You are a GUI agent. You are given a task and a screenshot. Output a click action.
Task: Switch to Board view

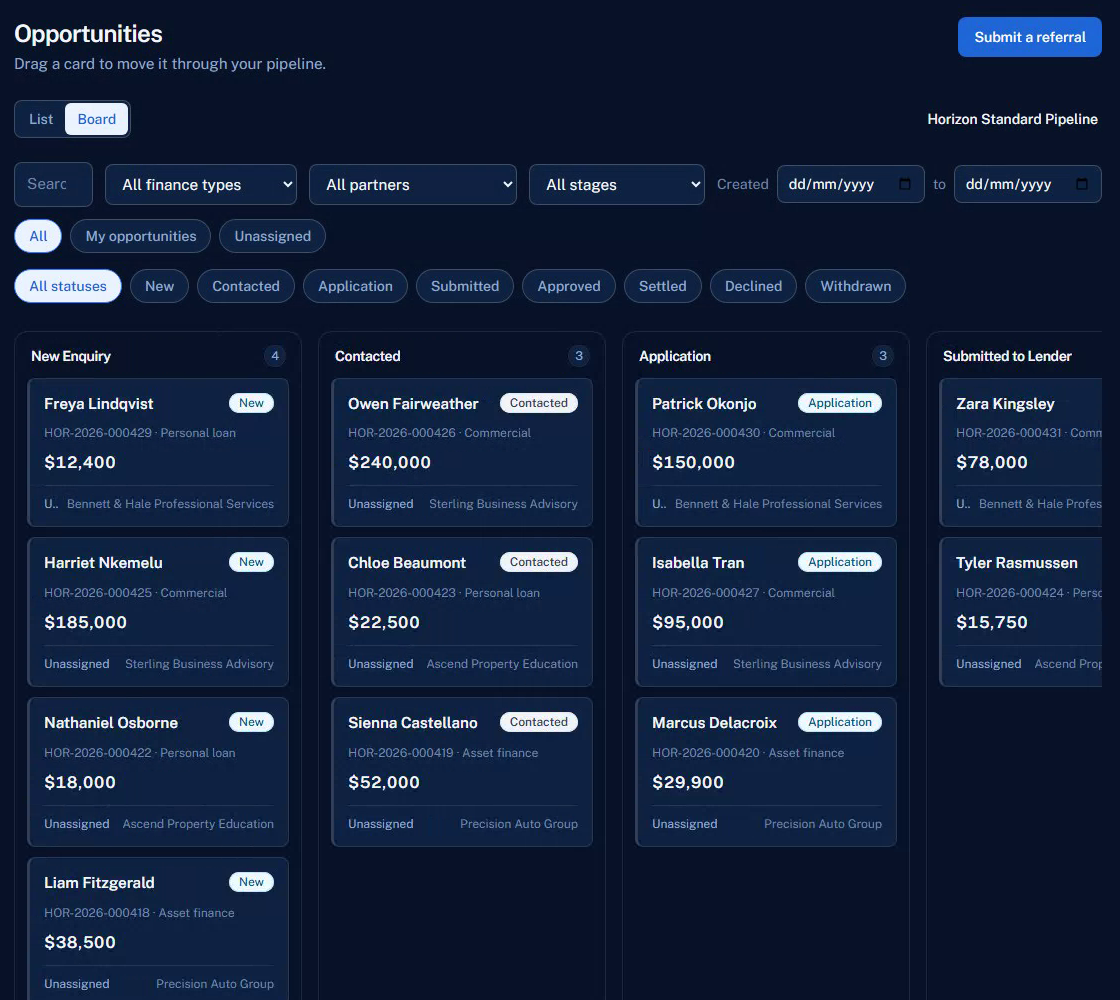coord(96,119)
